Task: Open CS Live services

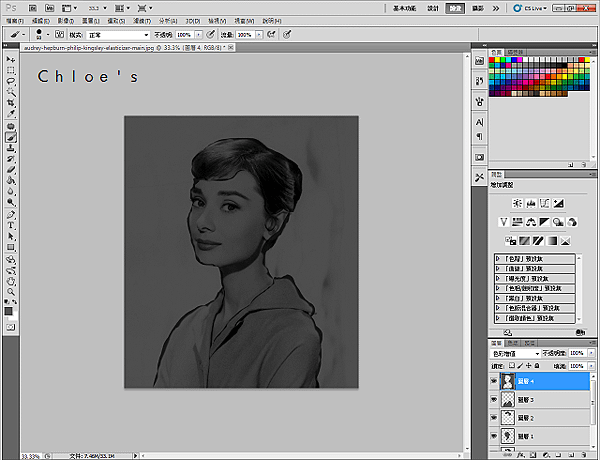Action: click(530, 8)
